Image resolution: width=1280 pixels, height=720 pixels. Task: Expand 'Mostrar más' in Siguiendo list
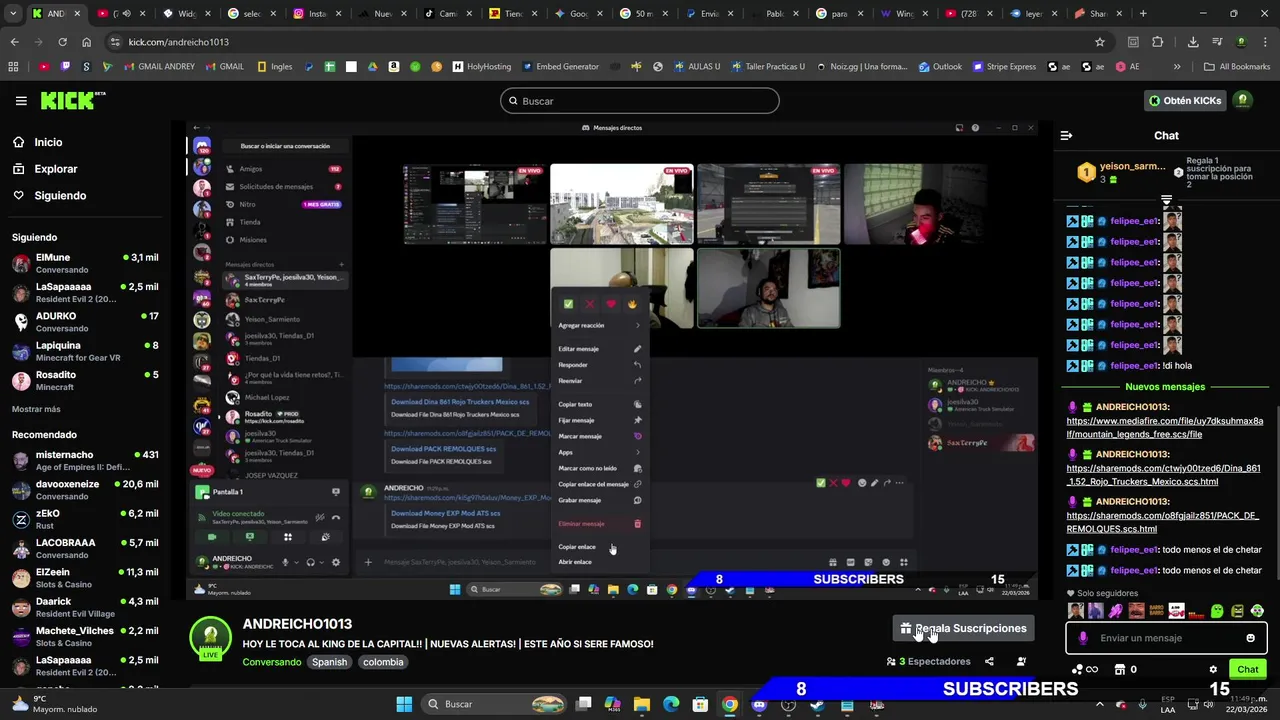[36, 409]
